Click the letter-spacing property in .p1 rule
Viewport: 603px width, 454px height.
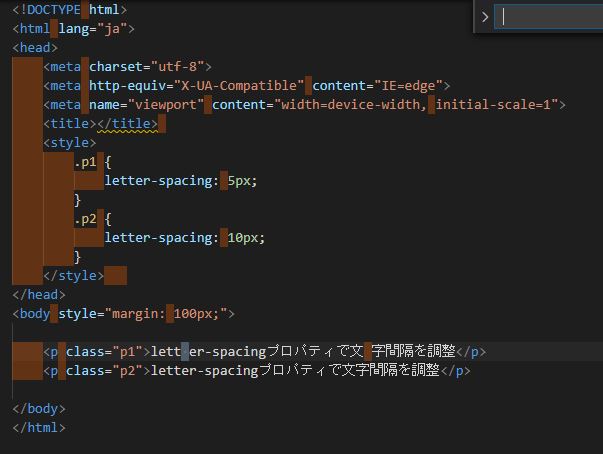[x=158, y=181]
